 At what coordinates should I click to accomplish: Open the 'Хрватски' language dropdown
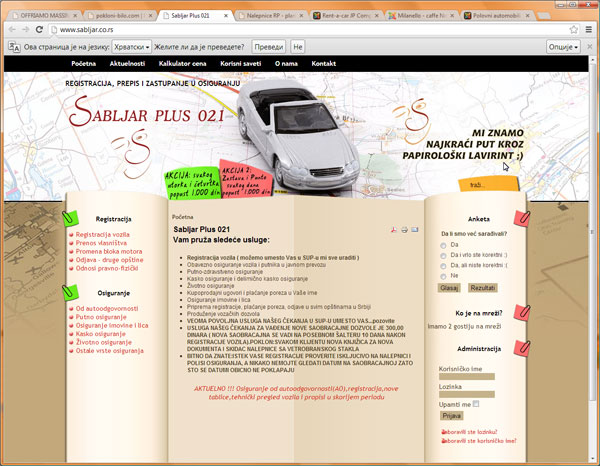pyautogui.click(x=130, y=47)
